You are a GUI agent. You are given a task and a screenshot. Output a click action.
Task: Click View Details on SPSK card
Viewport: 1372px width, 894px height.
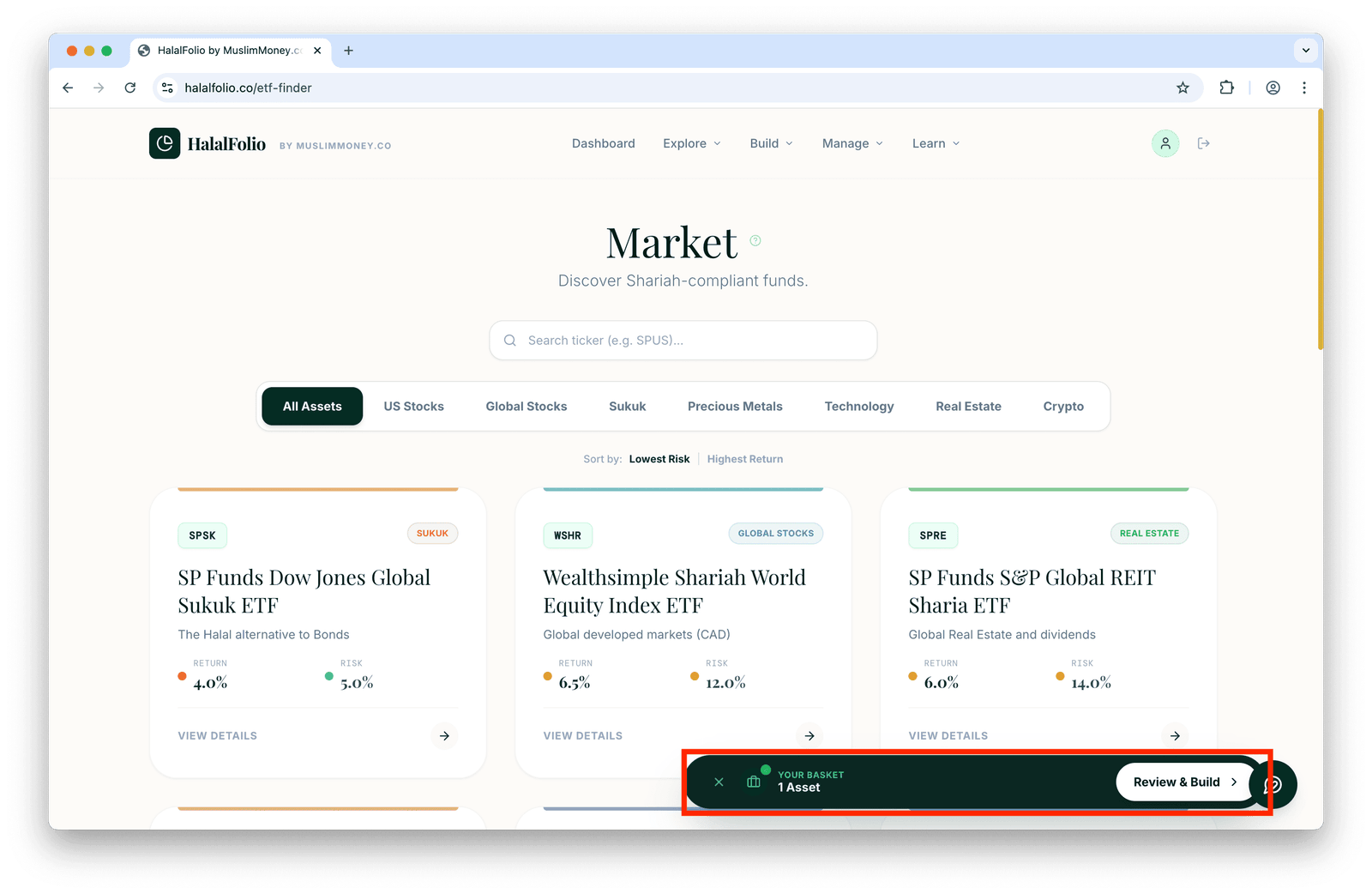[218, 736]
